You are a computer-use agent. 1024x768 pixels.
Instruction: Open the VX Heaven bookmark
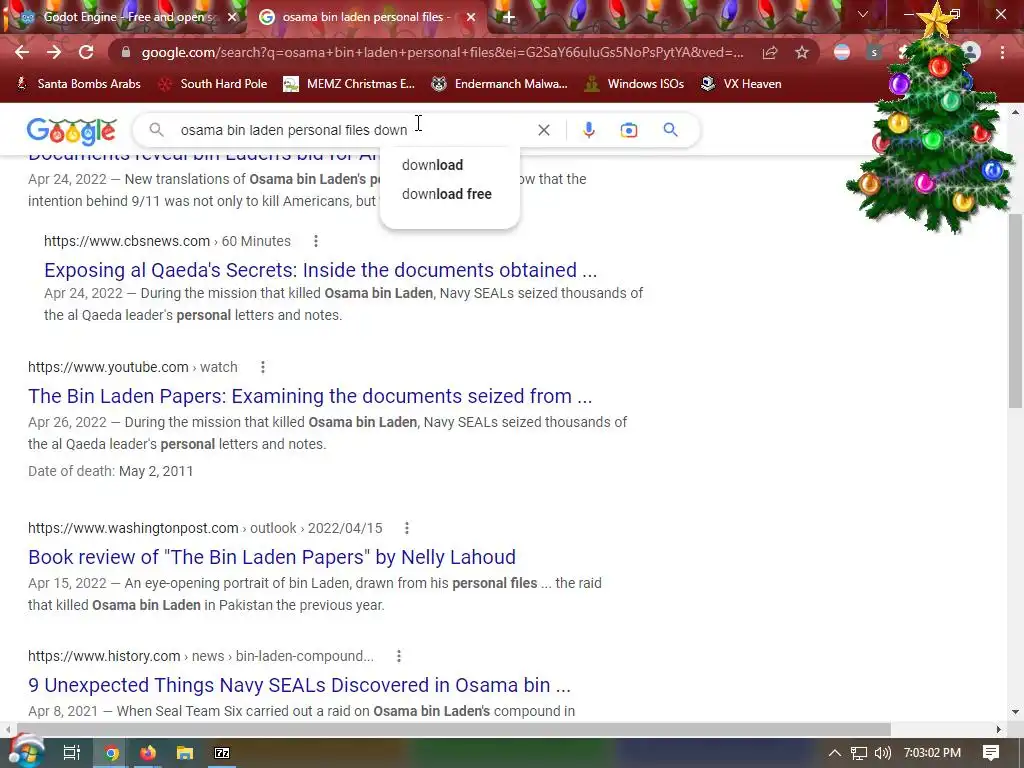pos(741,84)
